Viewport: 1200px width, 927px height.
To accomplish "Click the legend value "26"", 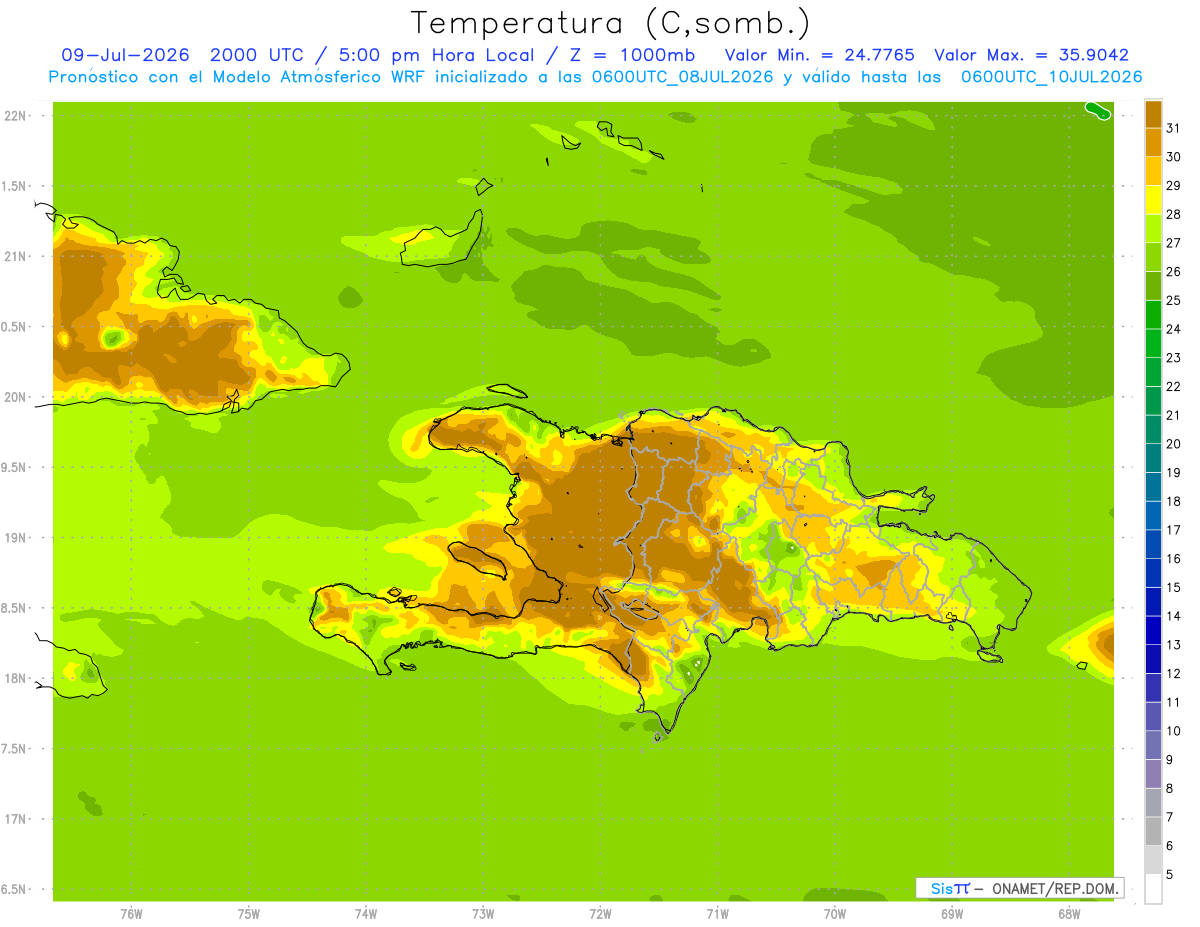I will coord(1173,271).
